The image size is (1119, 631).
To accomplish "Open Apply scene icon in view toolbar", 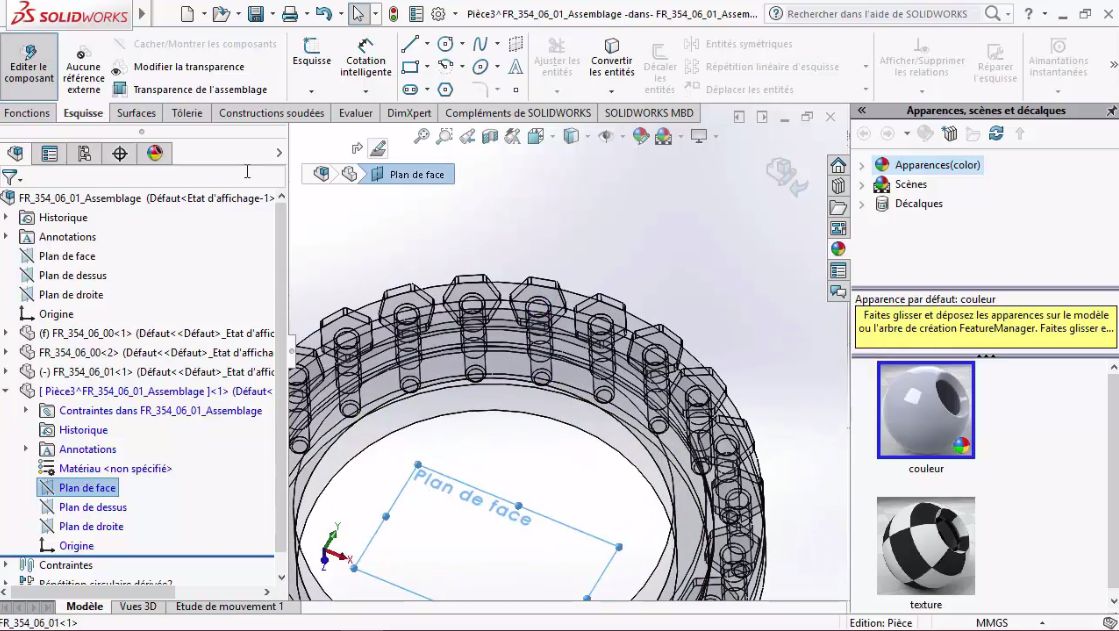I will (664, 136).
